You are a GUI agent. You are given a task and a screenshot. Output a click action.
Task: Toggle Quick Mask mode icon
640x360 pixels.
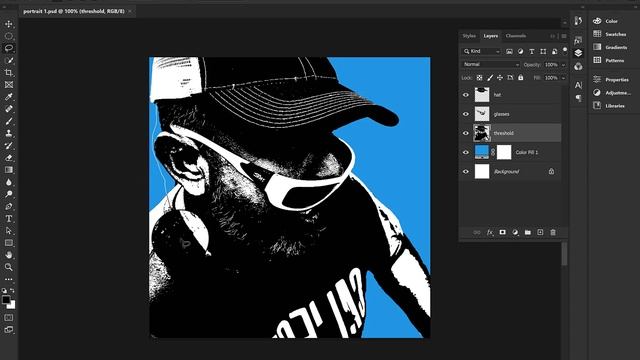tap(9, 317)
